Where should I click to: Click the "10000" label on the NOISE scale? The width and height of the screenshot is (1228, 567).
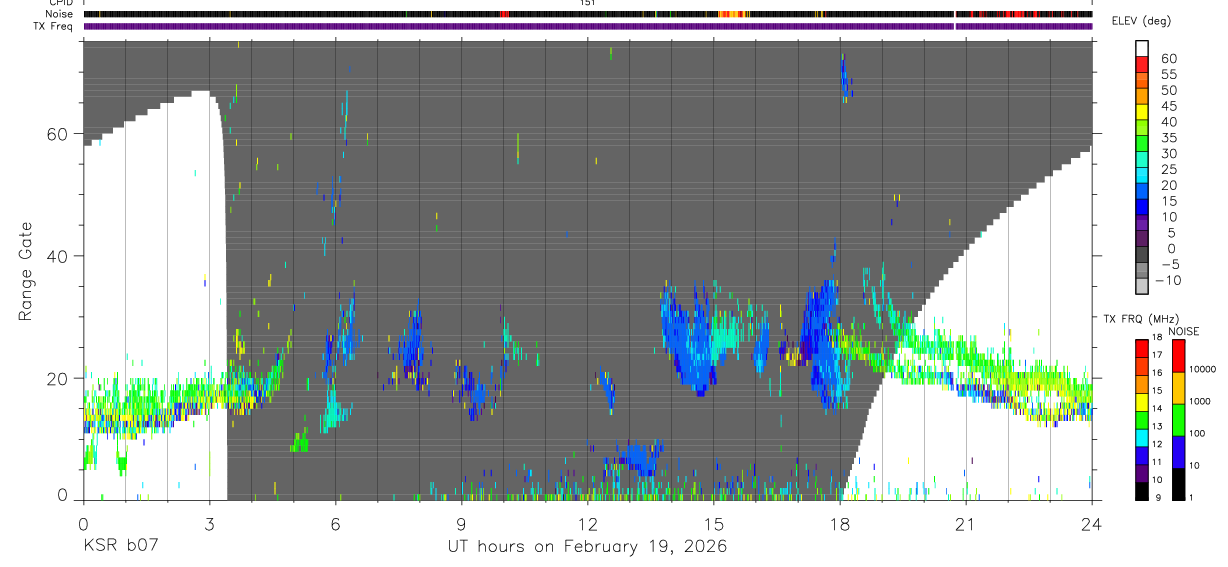pyautogui.click(x=1203, y=369)
